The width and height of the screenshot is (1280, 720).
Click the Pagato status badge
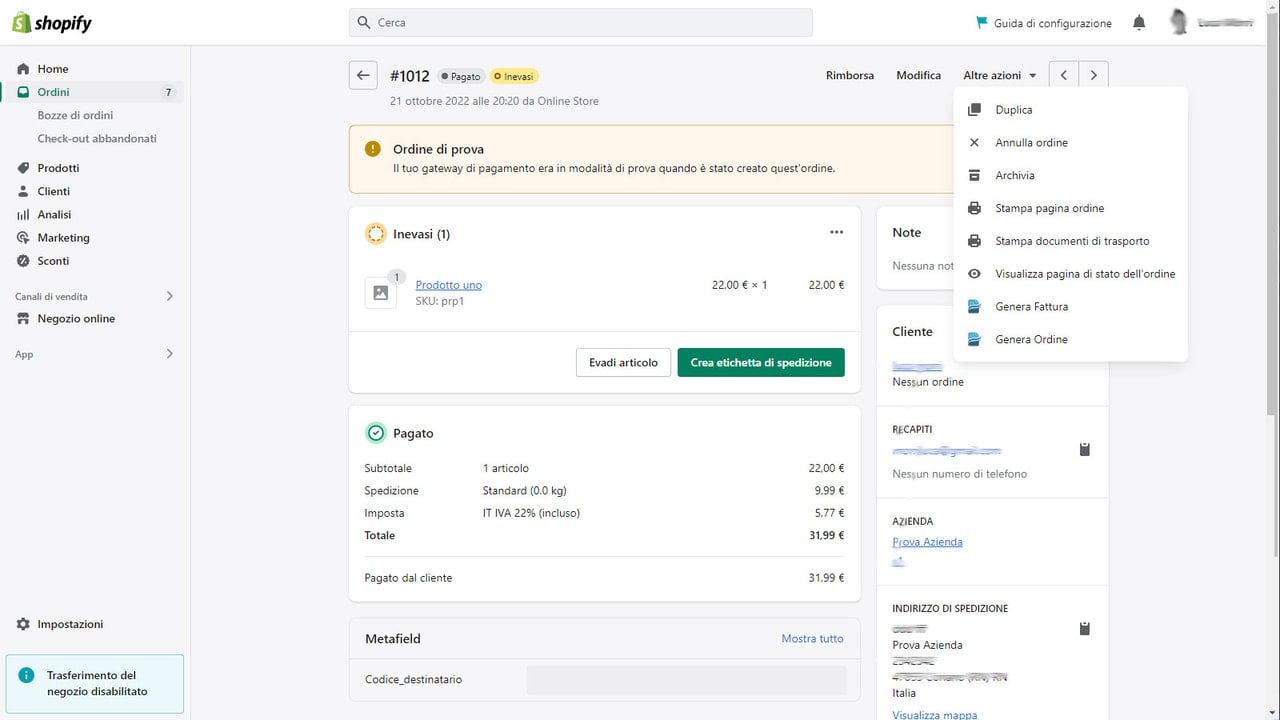[x=461, y=76]
